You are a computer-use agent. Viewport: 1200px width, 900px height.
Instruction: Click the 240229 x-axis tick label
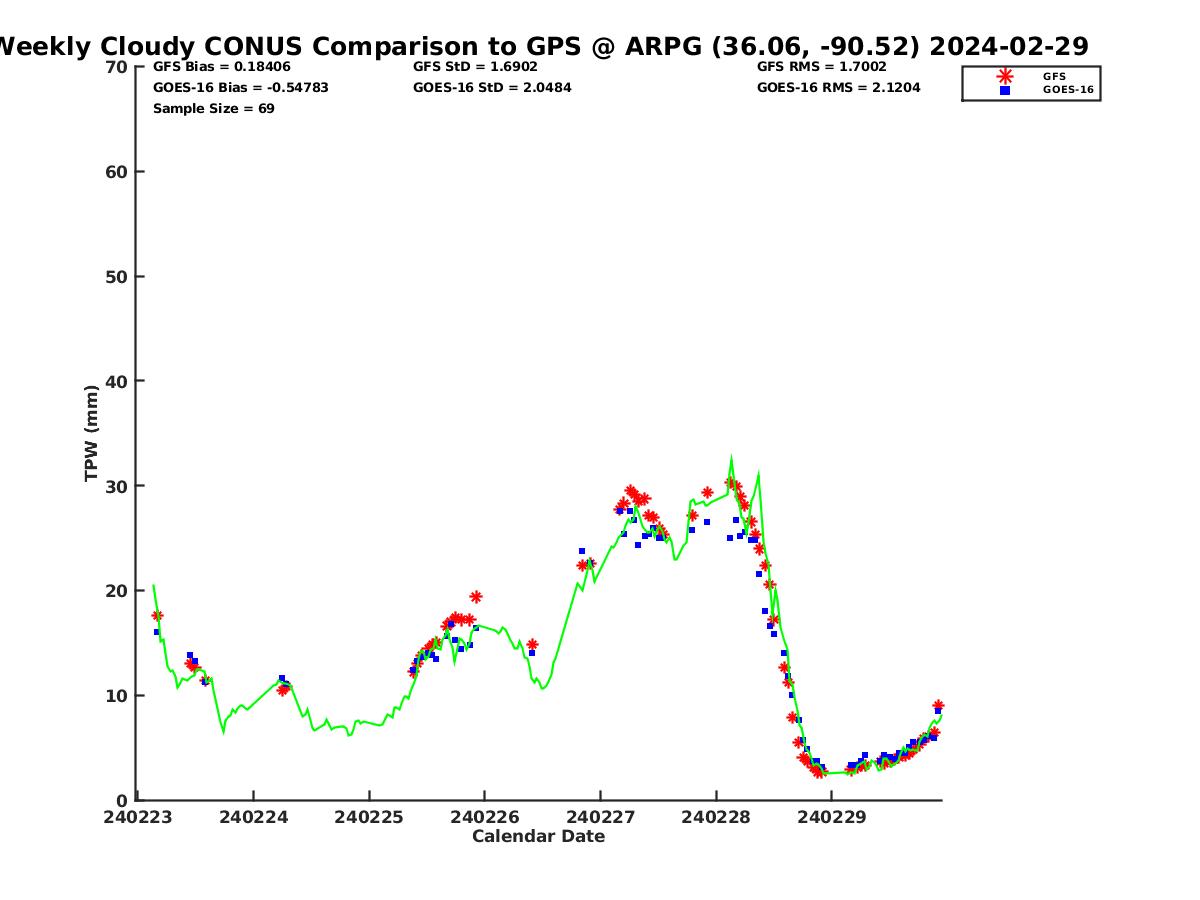[x=831, y=817]
